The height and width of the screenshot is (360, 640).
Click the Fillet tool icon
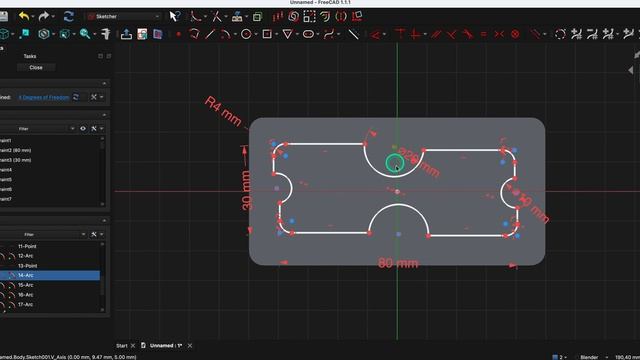[x=196, y=16]
